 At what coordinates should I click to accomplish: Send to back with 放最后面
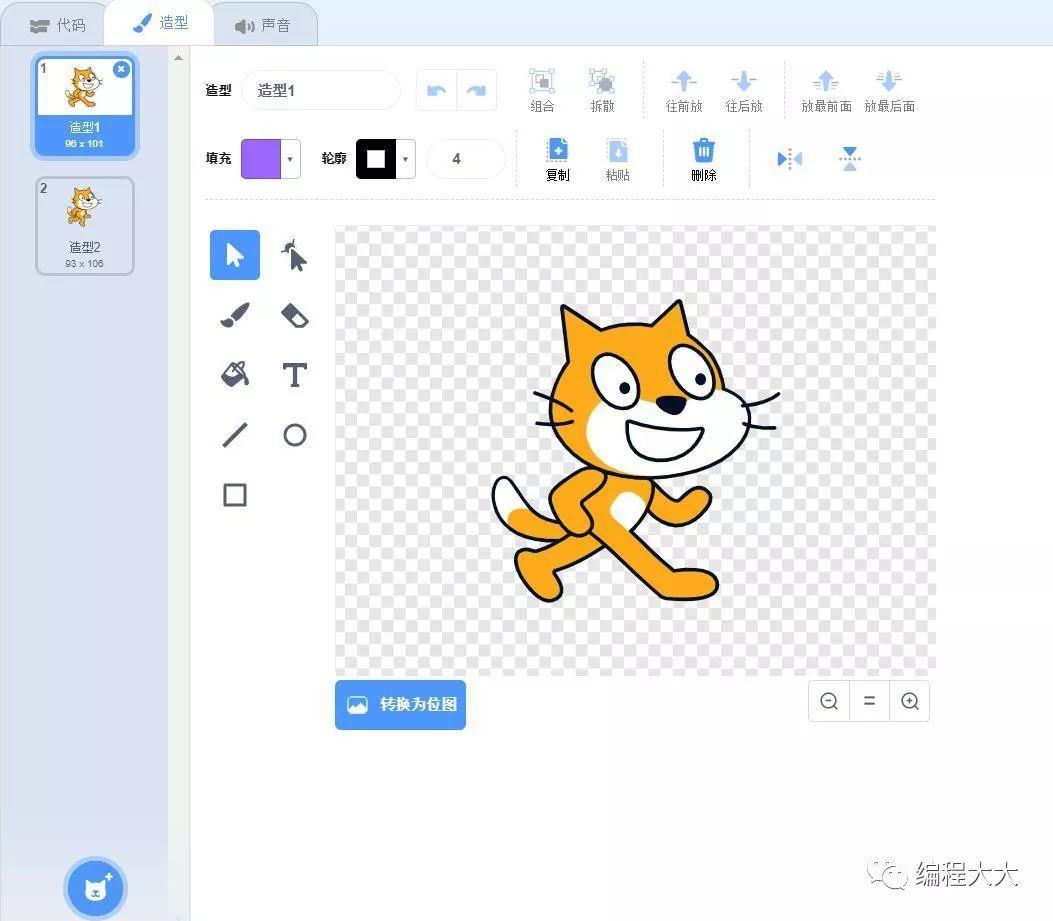889,90
